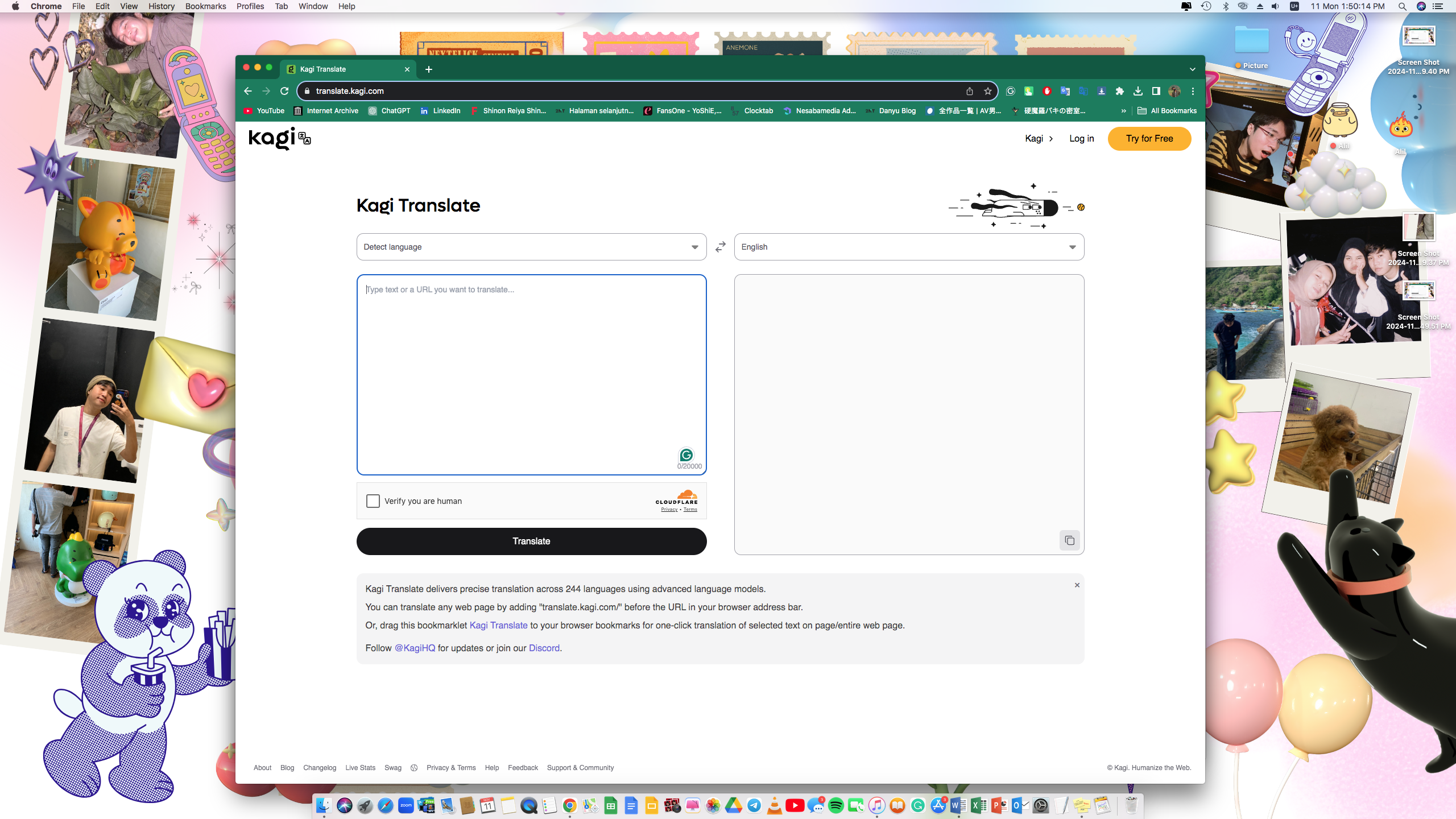1456x819 pixels.
Task: Open the All Bookmarks folder
Action: click(1167, 111)
